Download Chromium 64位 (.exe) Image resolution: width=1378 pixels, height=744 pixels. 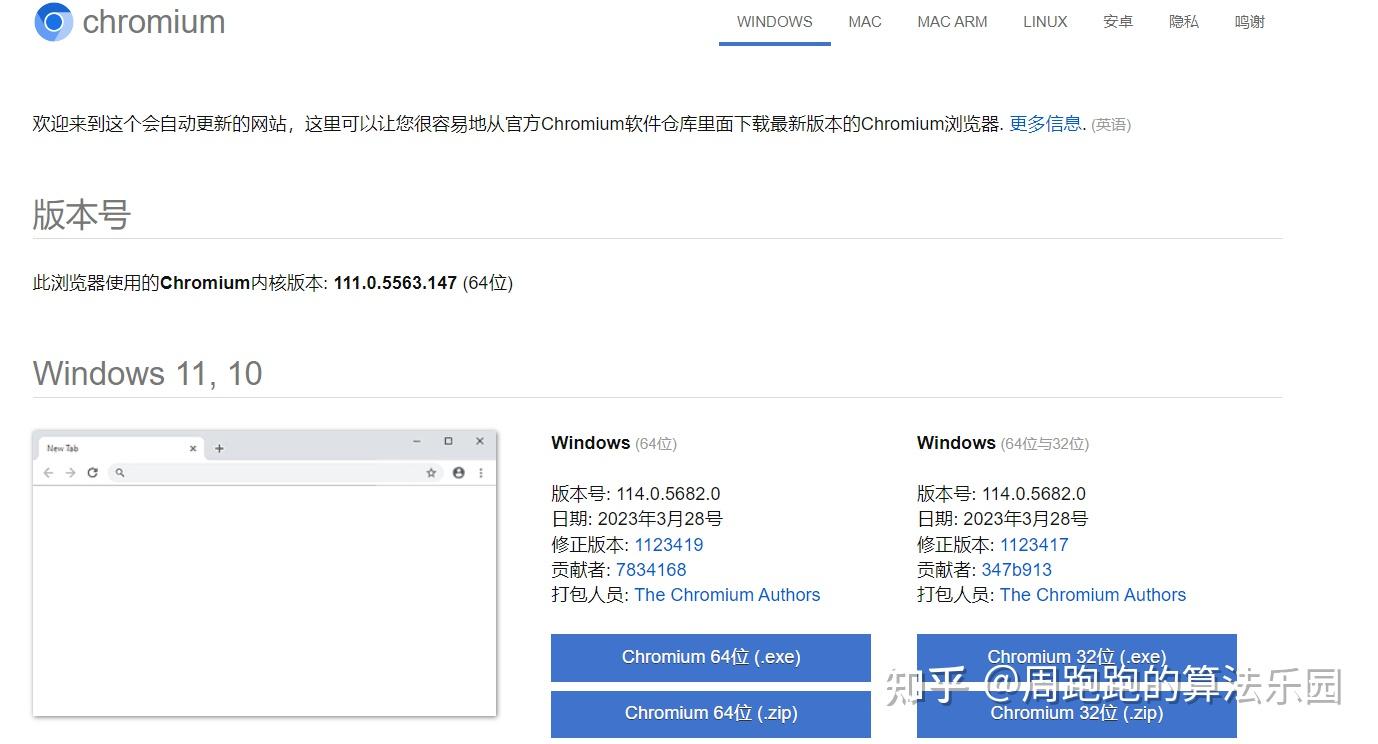tap(711, 657)
